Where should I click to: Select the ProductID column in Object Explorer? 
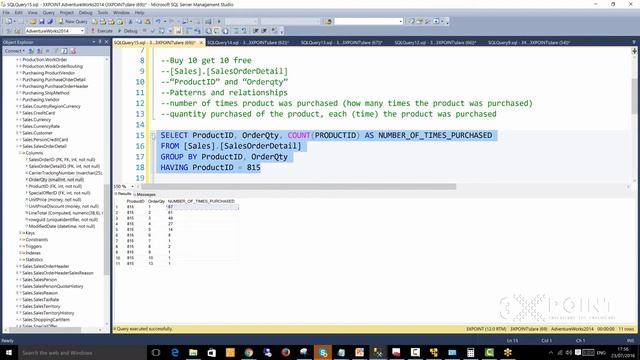(55, 186)
